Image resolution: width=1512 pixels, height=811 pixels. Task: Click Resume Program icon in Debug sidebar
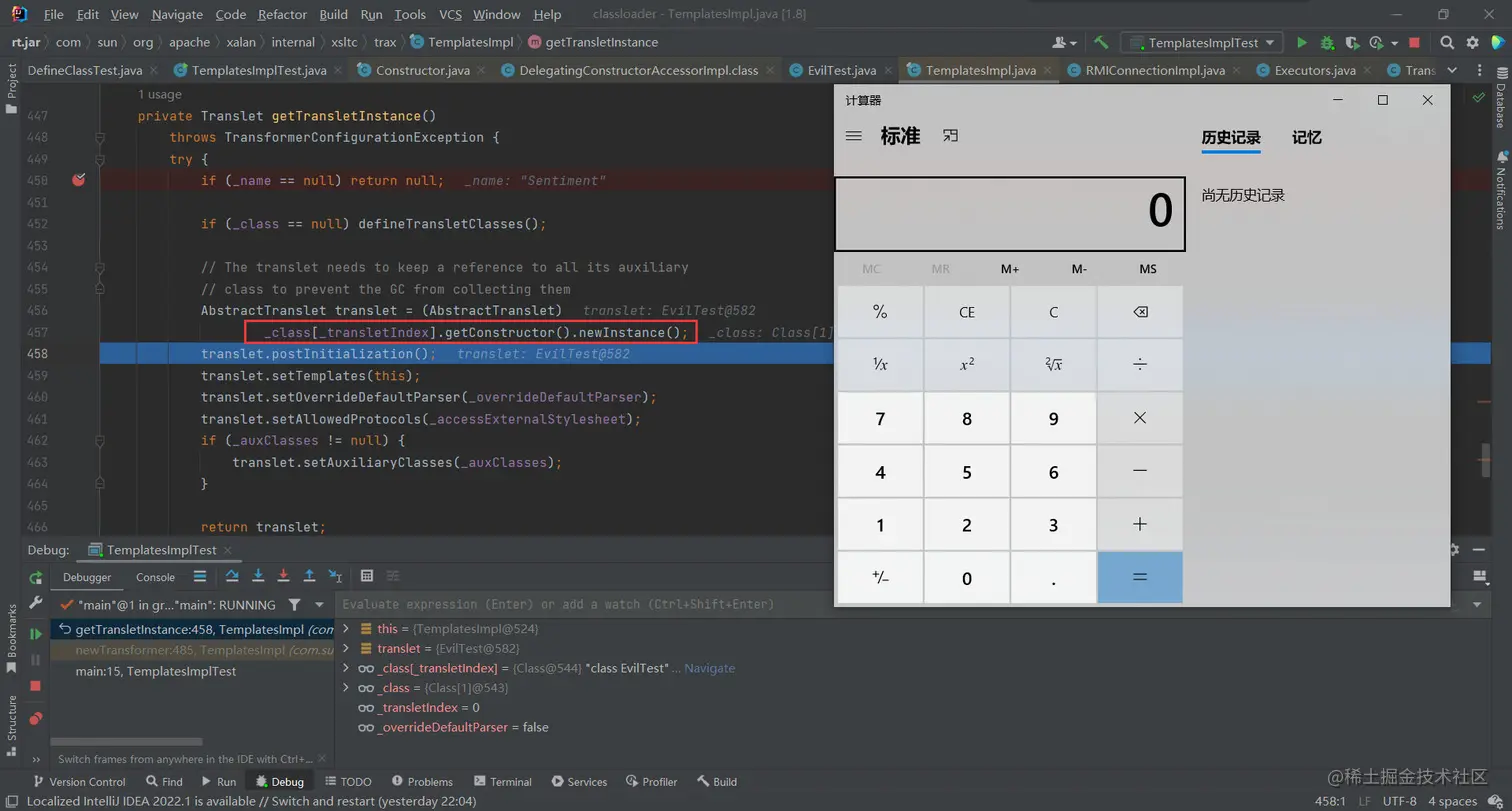(x=36, y=633)
